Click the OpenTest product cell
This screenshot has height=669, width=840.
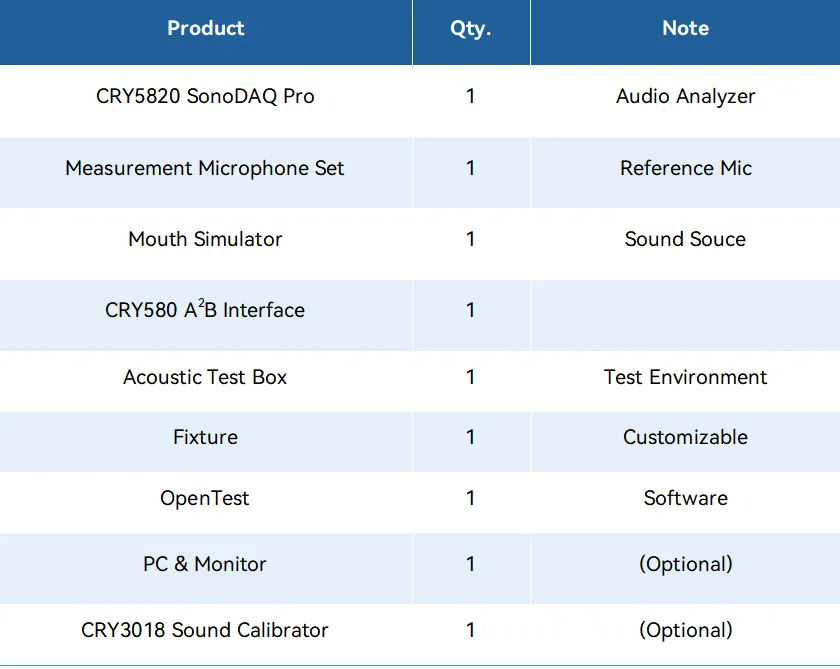pyautogui.click(x=205, y=498)
